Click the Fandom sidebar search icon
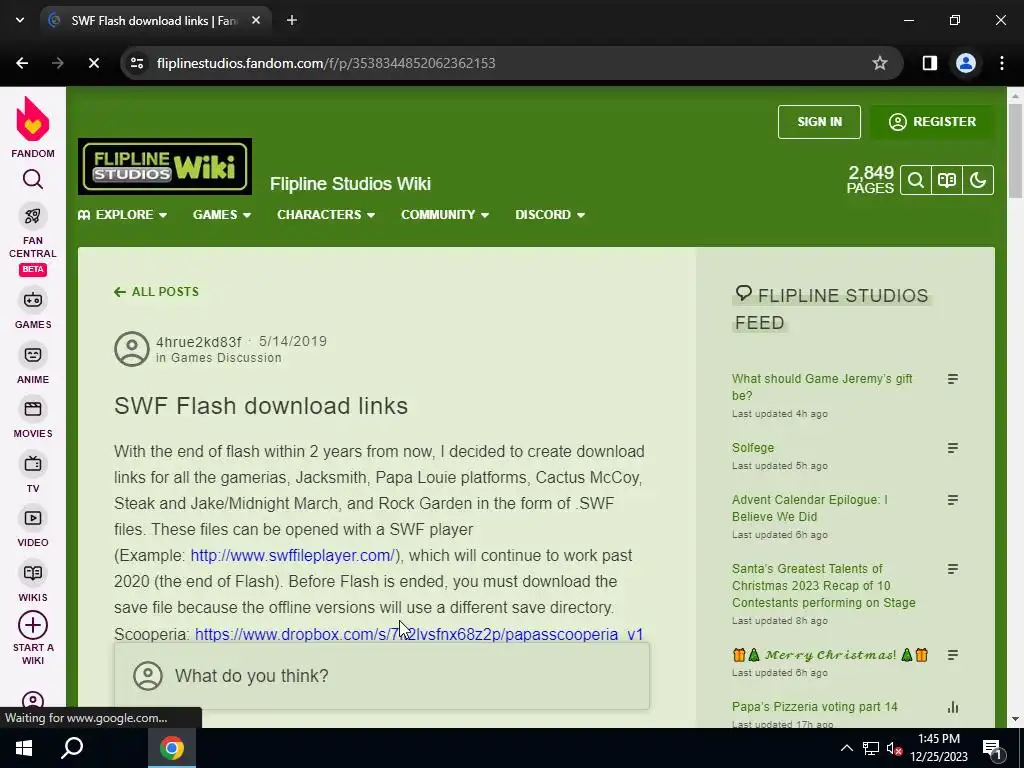 pyautogui.click(x=33, y=179)
